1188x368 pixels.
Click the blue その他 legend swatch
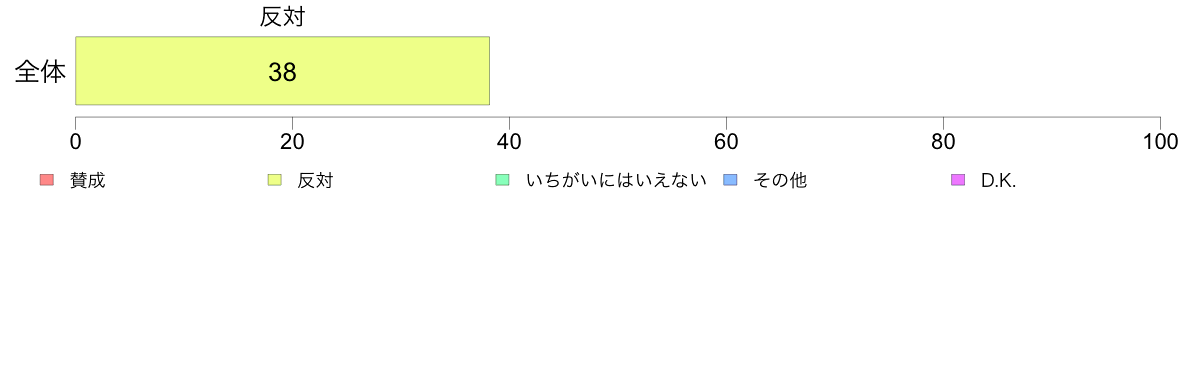pos(729,180)
